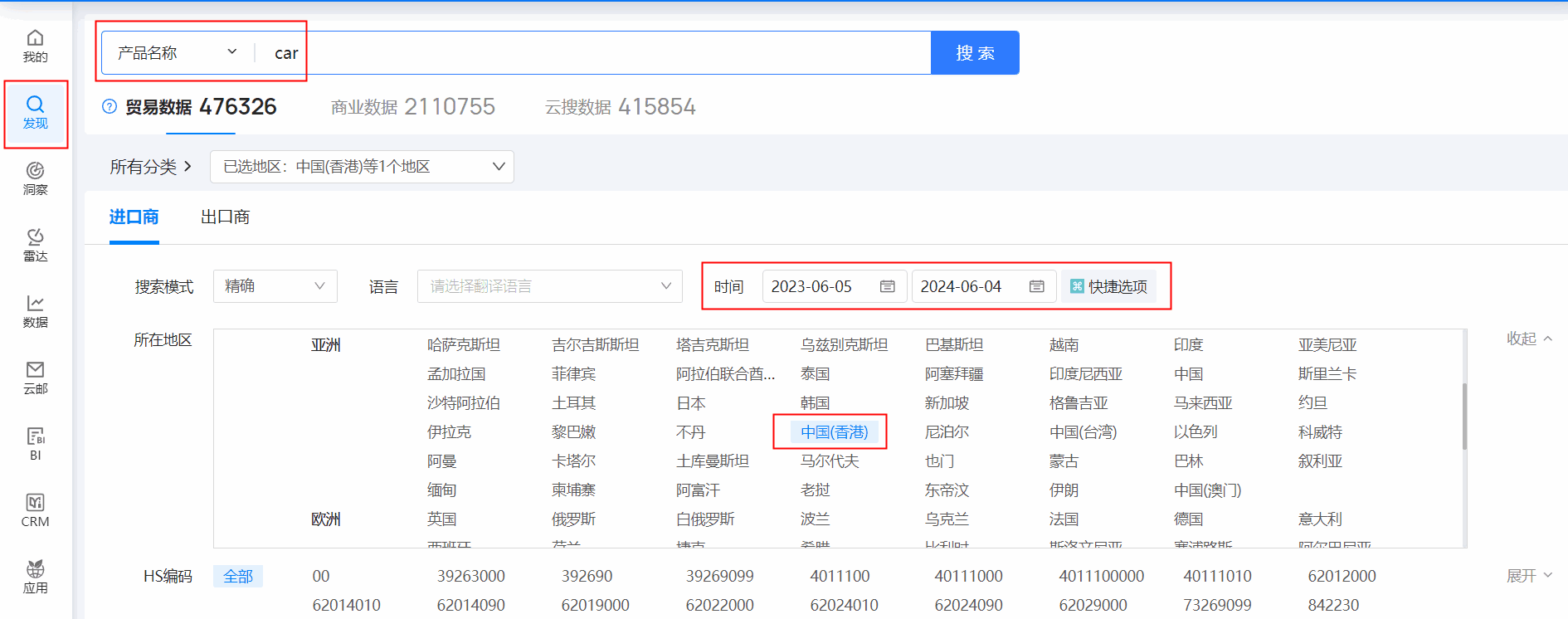The height and width of the screenshot is (619, 1568).
Task: Go to the 数据 data chart icon
Action: tap(35, 311)
